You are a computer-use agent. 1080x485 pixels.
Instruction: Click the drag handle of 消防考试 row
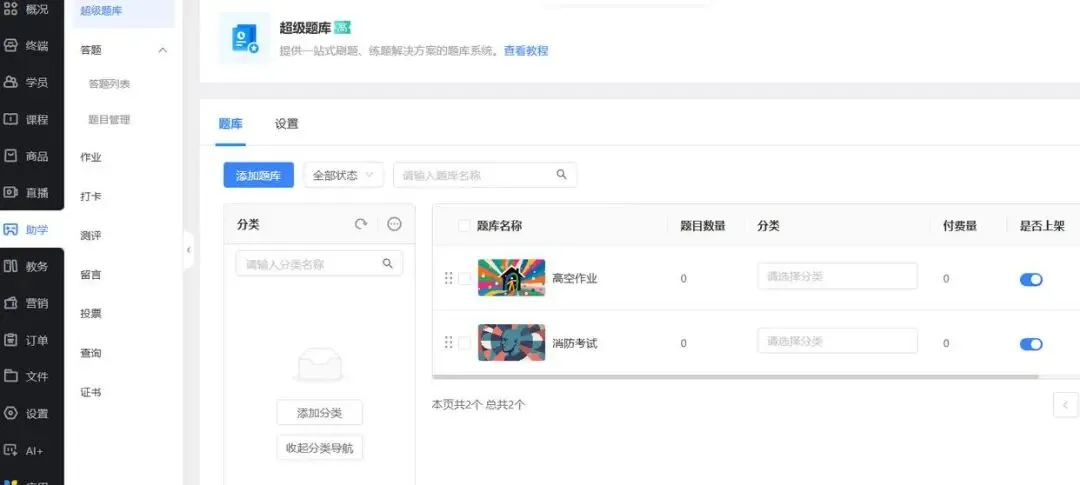coord(448,342)
